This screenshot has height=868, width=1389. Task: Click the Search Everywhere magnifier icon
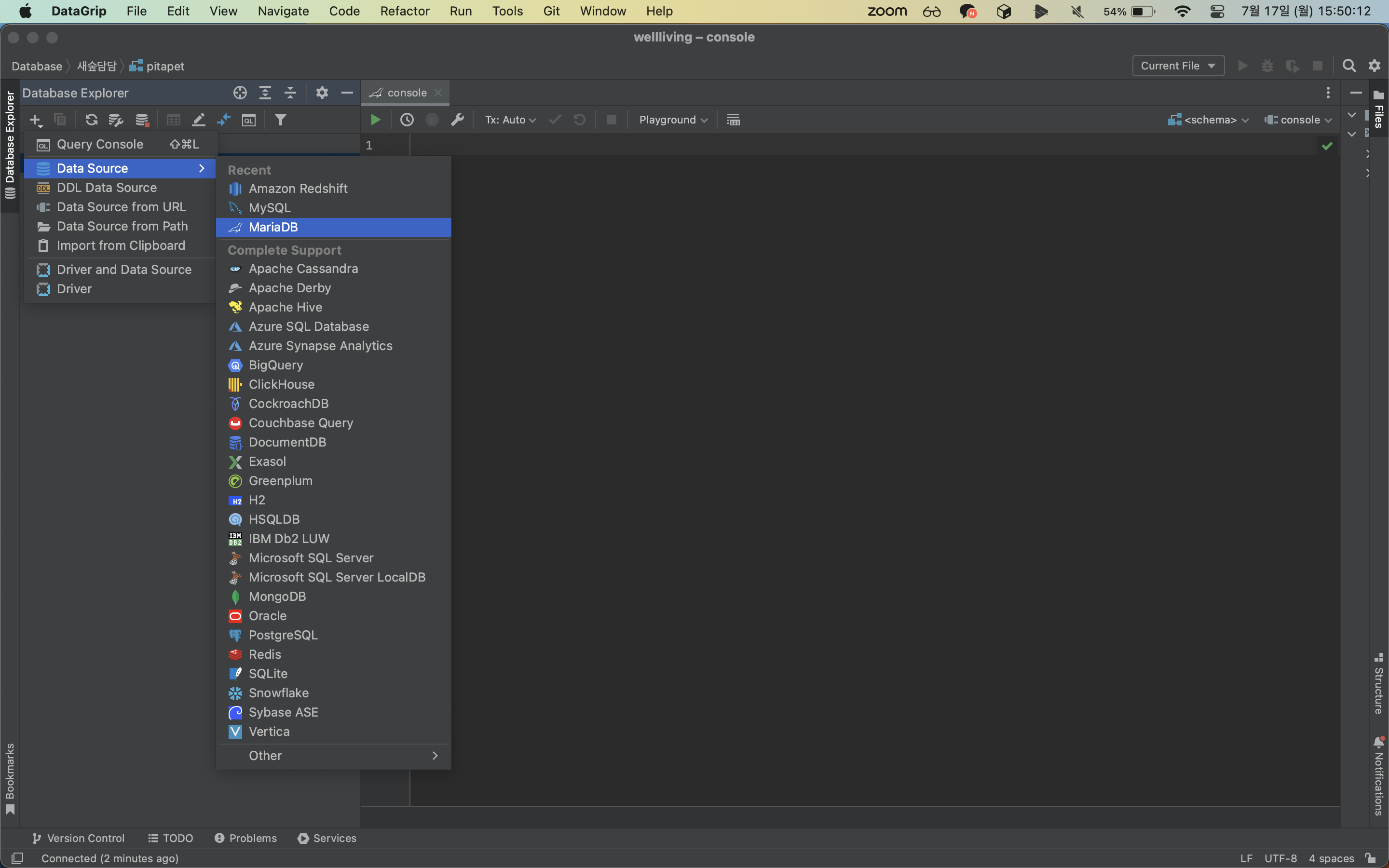pyautogui.click(x=1349, y=66)
